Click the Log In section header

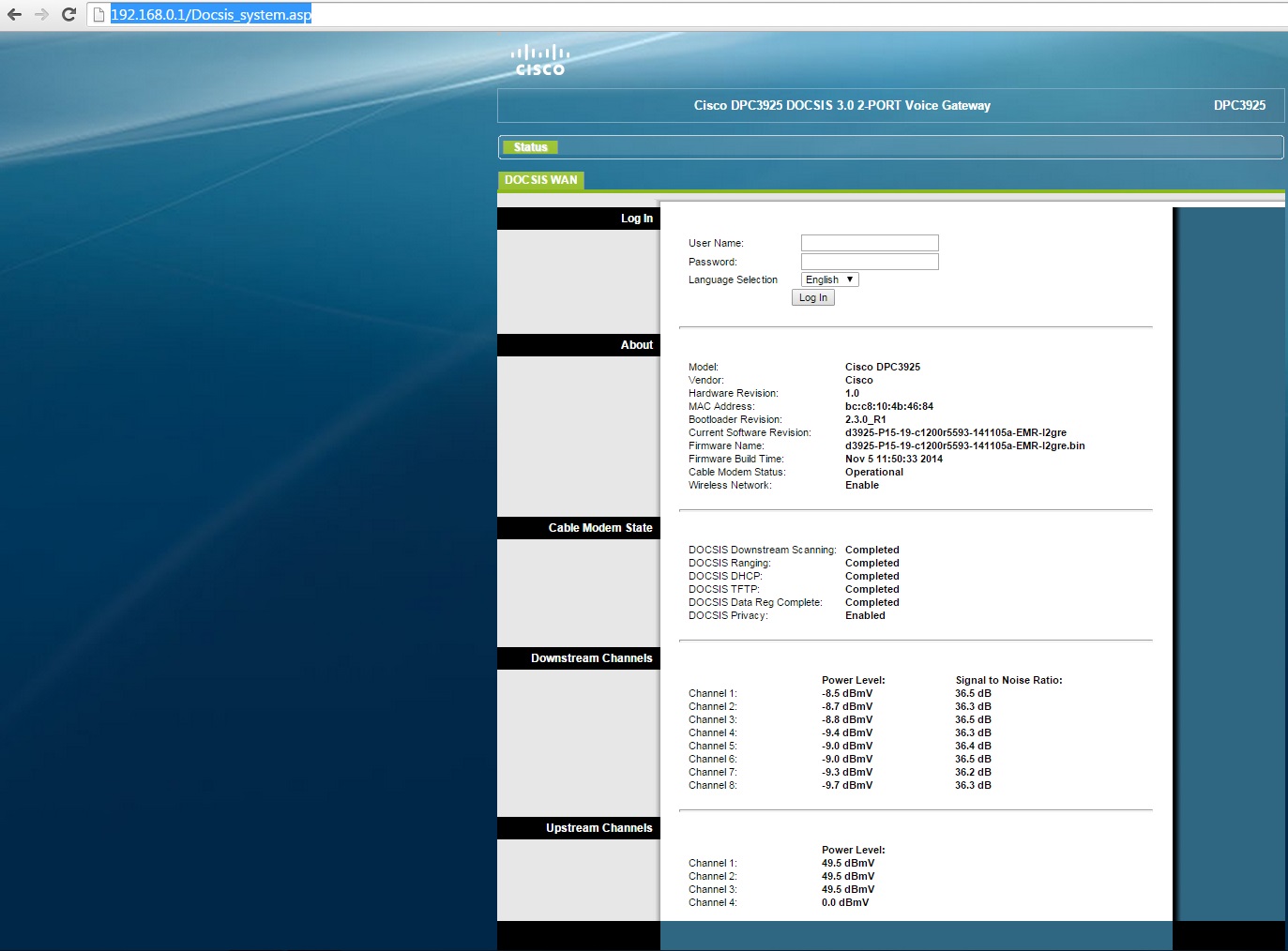point(579,219)
